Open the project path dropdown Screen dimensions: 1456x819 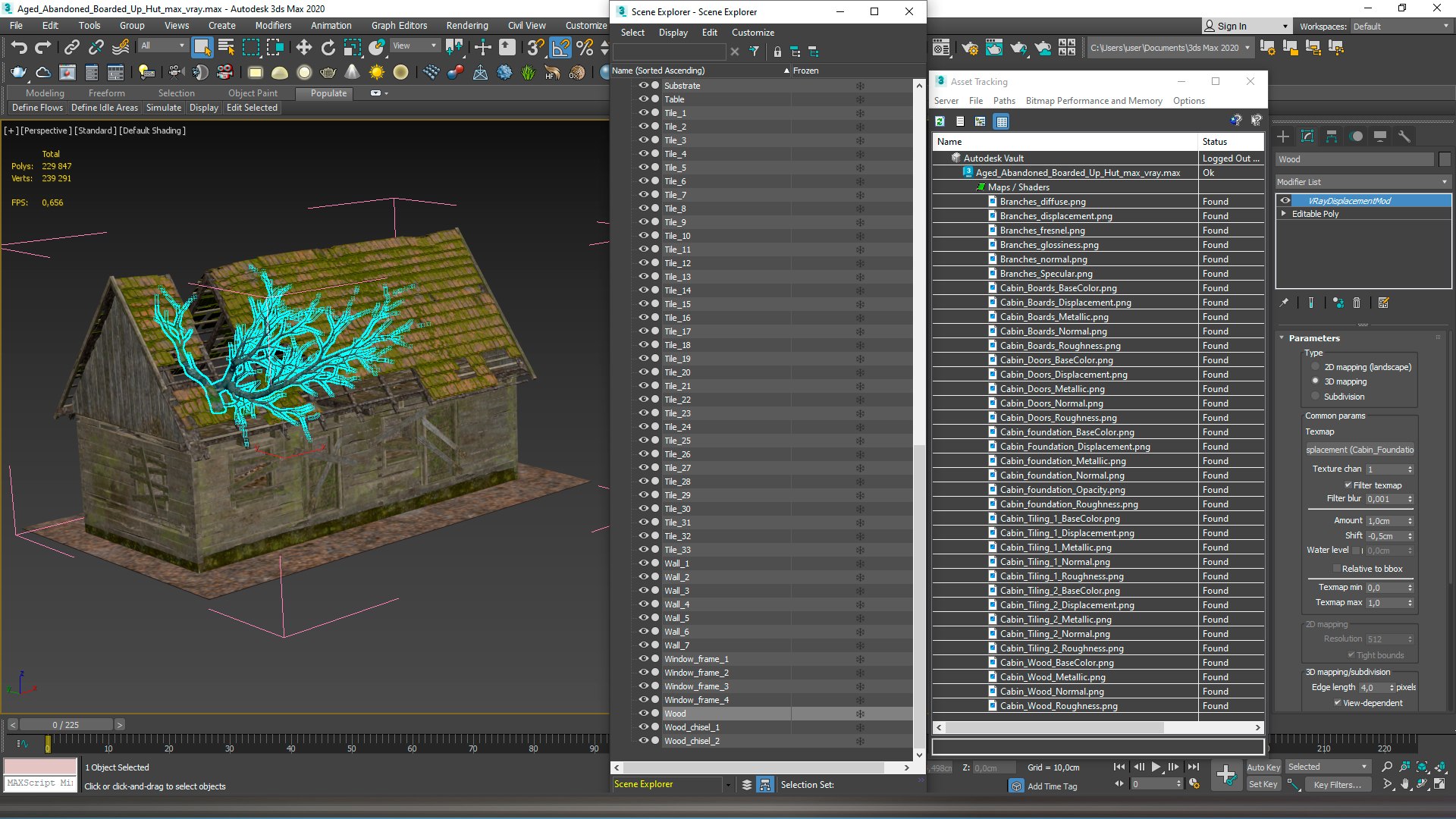[1169, 48]
